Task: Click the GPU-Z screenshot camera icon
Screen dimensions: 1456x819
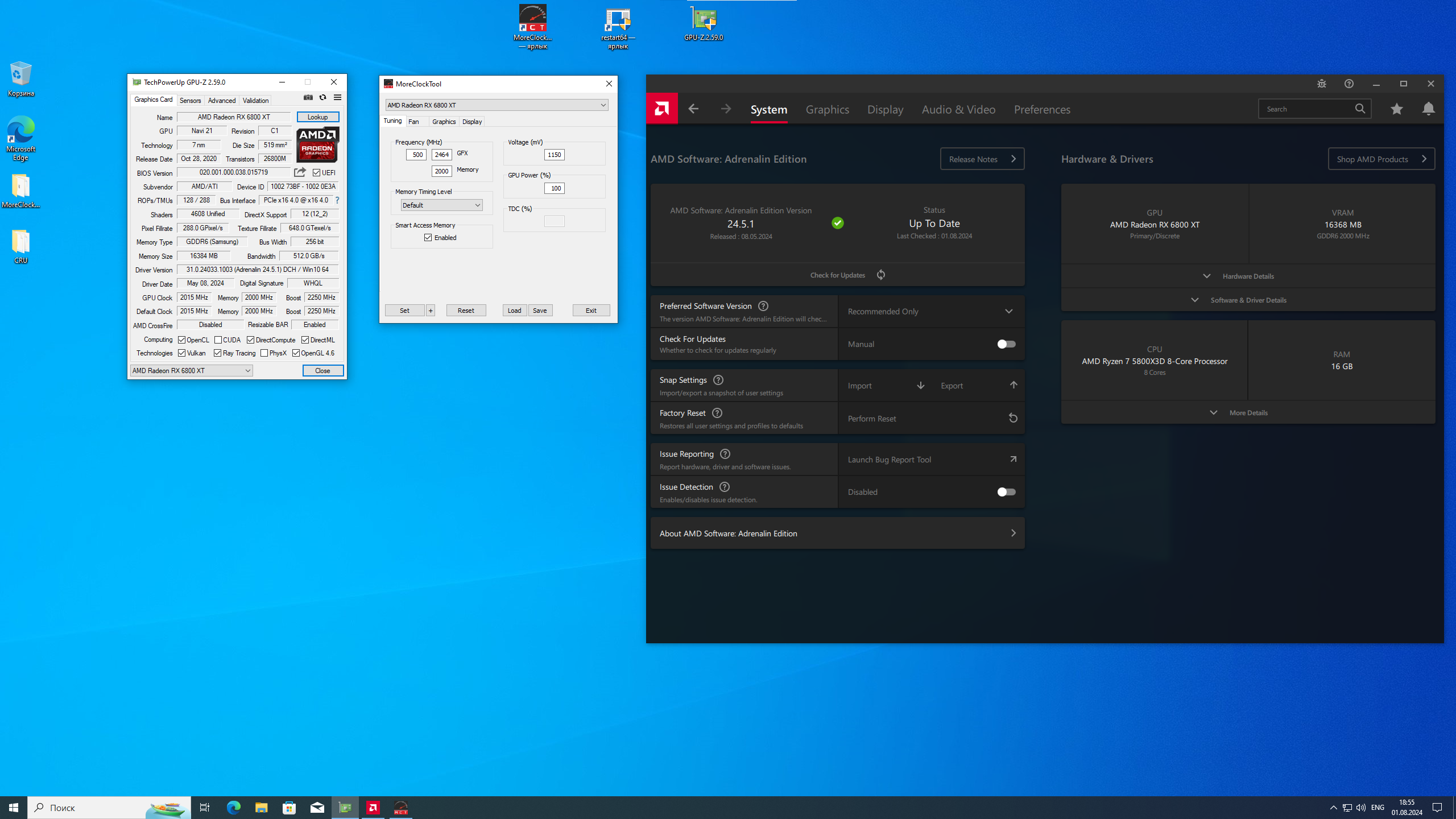Action: point(308,98)
